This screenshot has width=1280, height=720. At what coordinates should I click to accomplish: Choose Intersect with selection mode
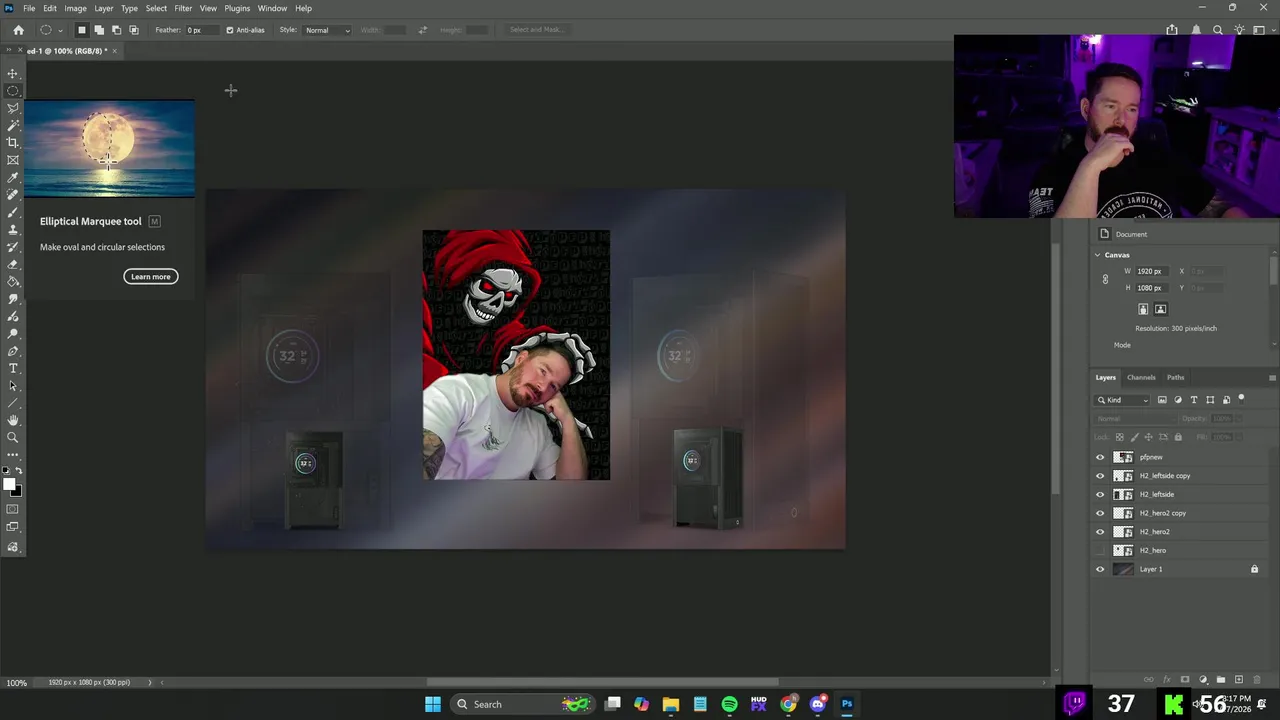pos(134,30)
